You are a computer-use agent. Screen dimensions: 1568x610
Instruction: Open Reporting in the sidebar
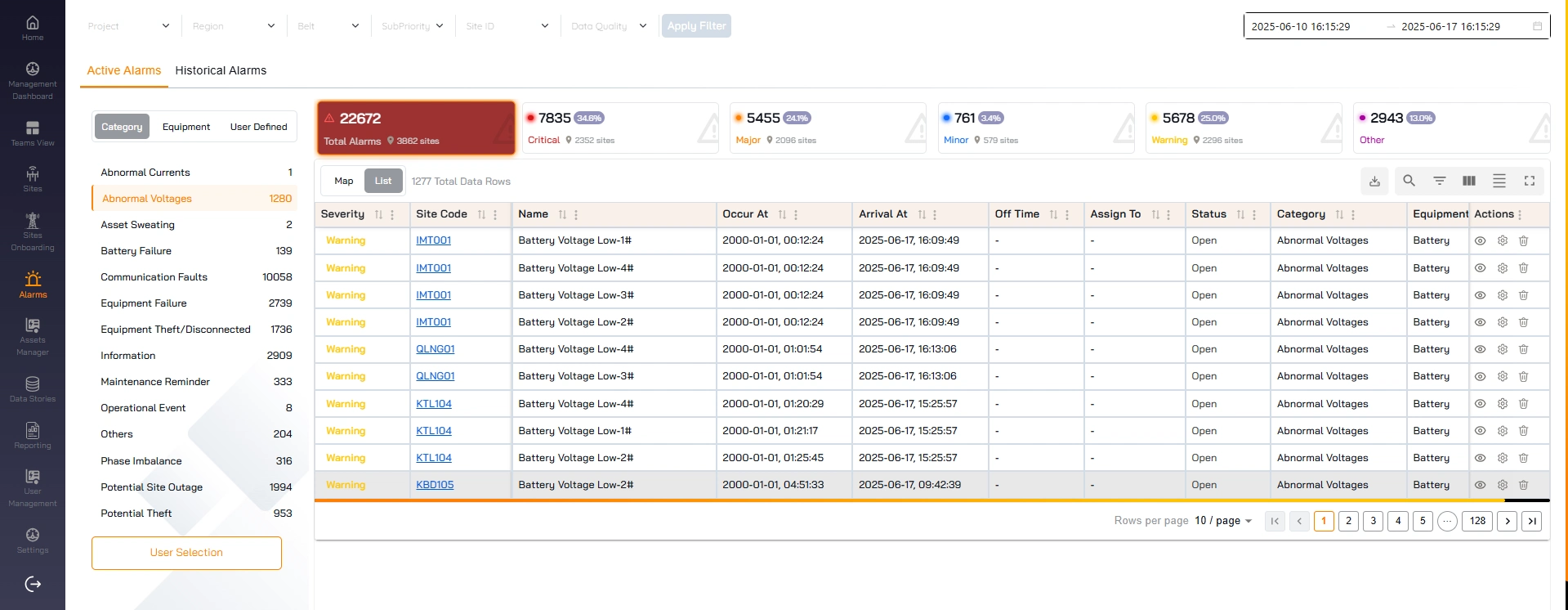[33, 436]
